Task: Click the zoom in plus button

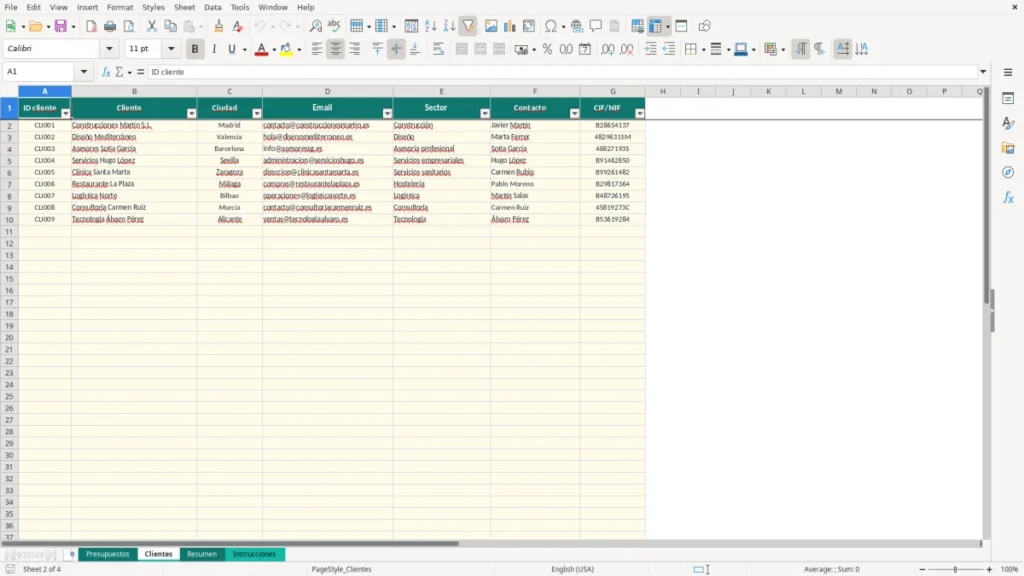Action: pyautogui.click(x=989, y=569)
